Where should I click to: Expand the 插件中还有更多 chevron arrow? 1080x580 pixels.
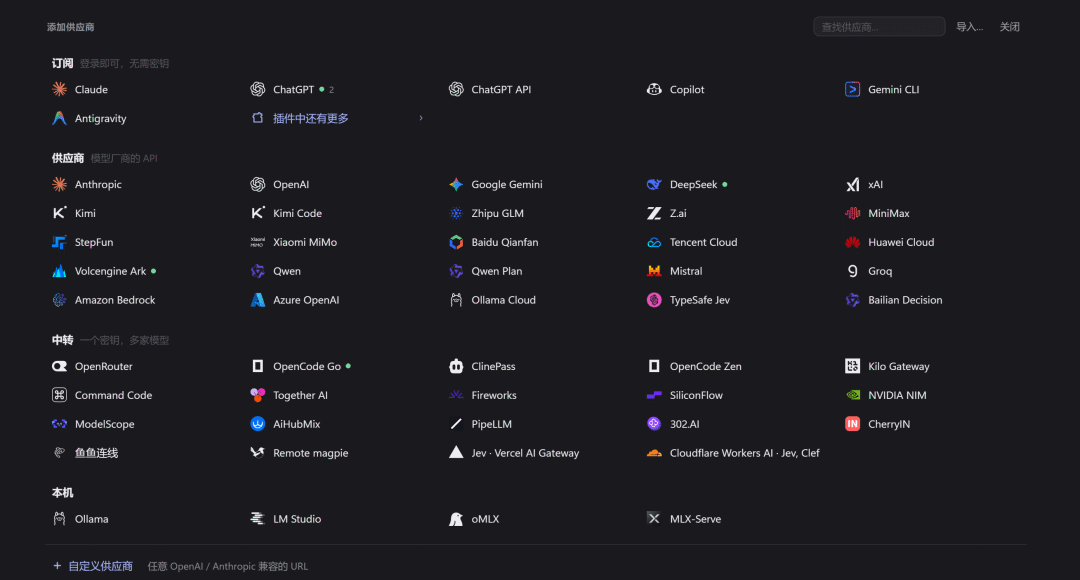(x=421, y=118)
